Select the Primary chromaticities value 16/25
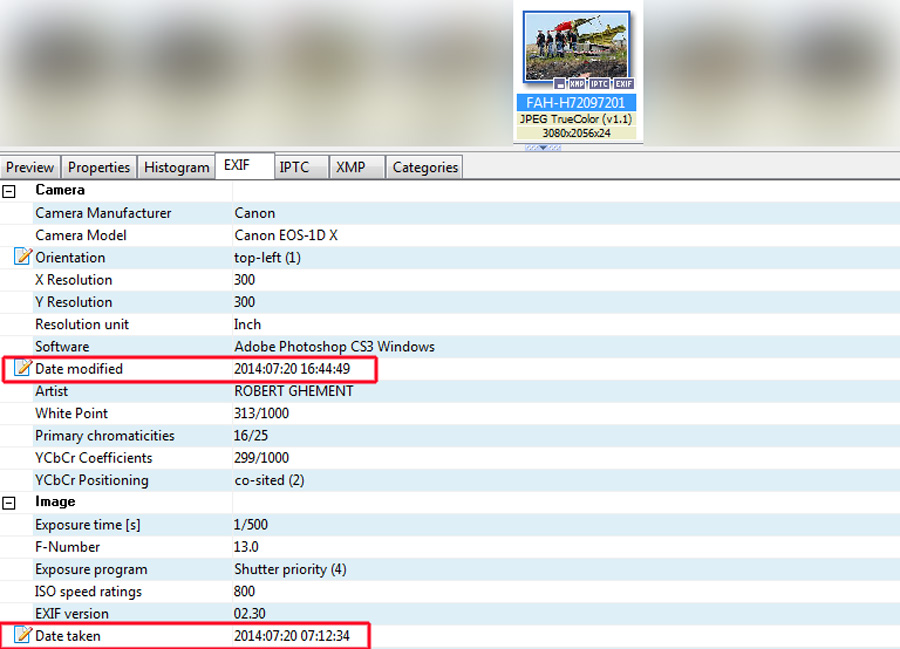The width and height of the screenshot is (900, 649). [x=251, y=436]
